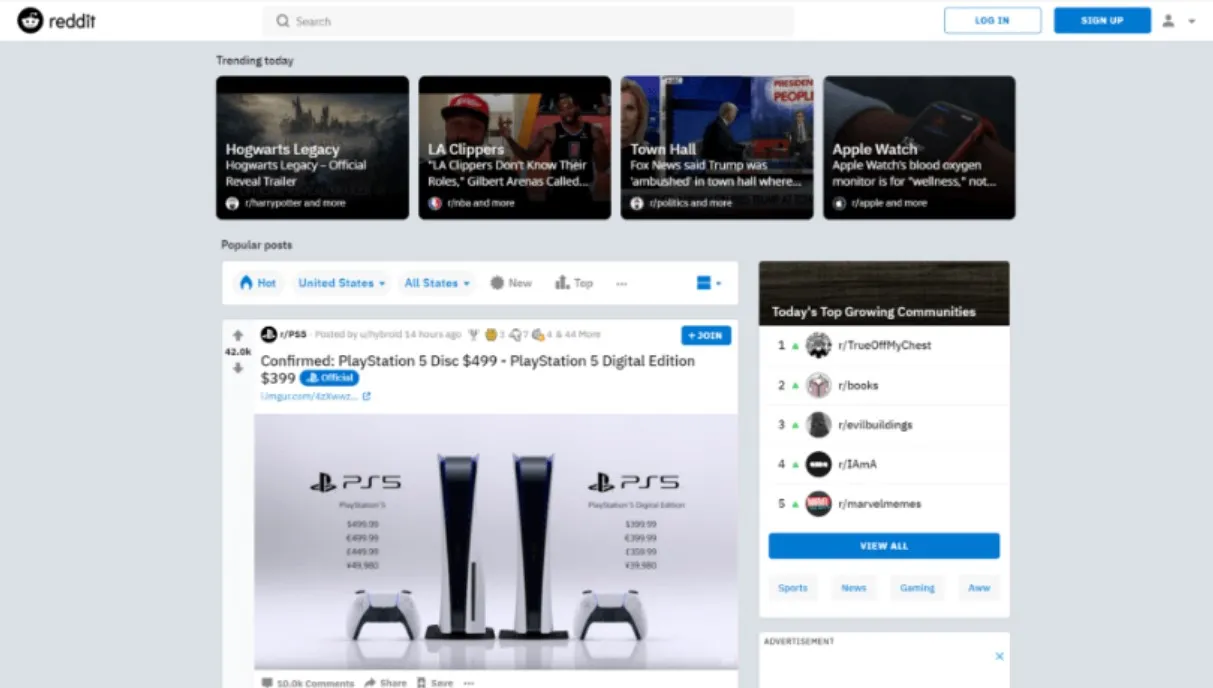Downvote the PlayStation 5 post
Image resolution: width=1213 pixels, height=688 pixels.
tap(238, 368)
